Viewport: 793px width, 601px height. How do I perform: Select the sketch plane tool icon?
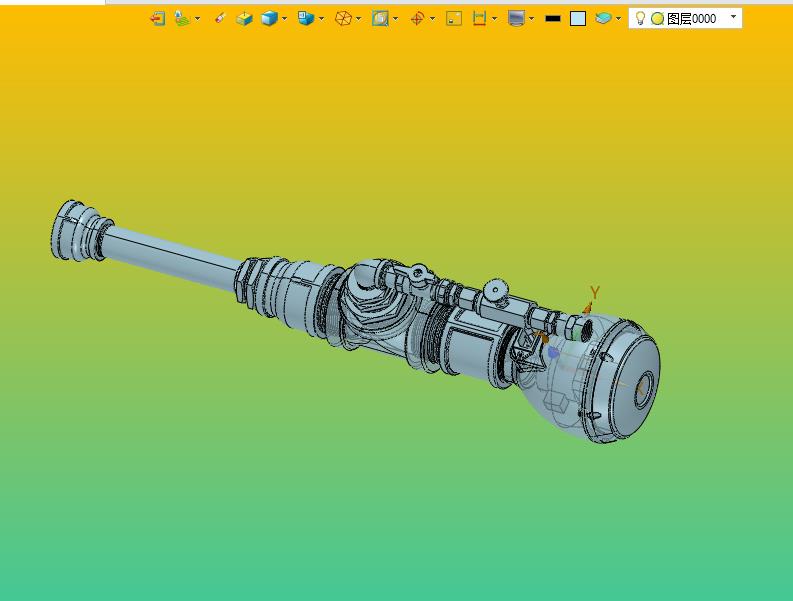pyautogui.click(x=182, y=18)
